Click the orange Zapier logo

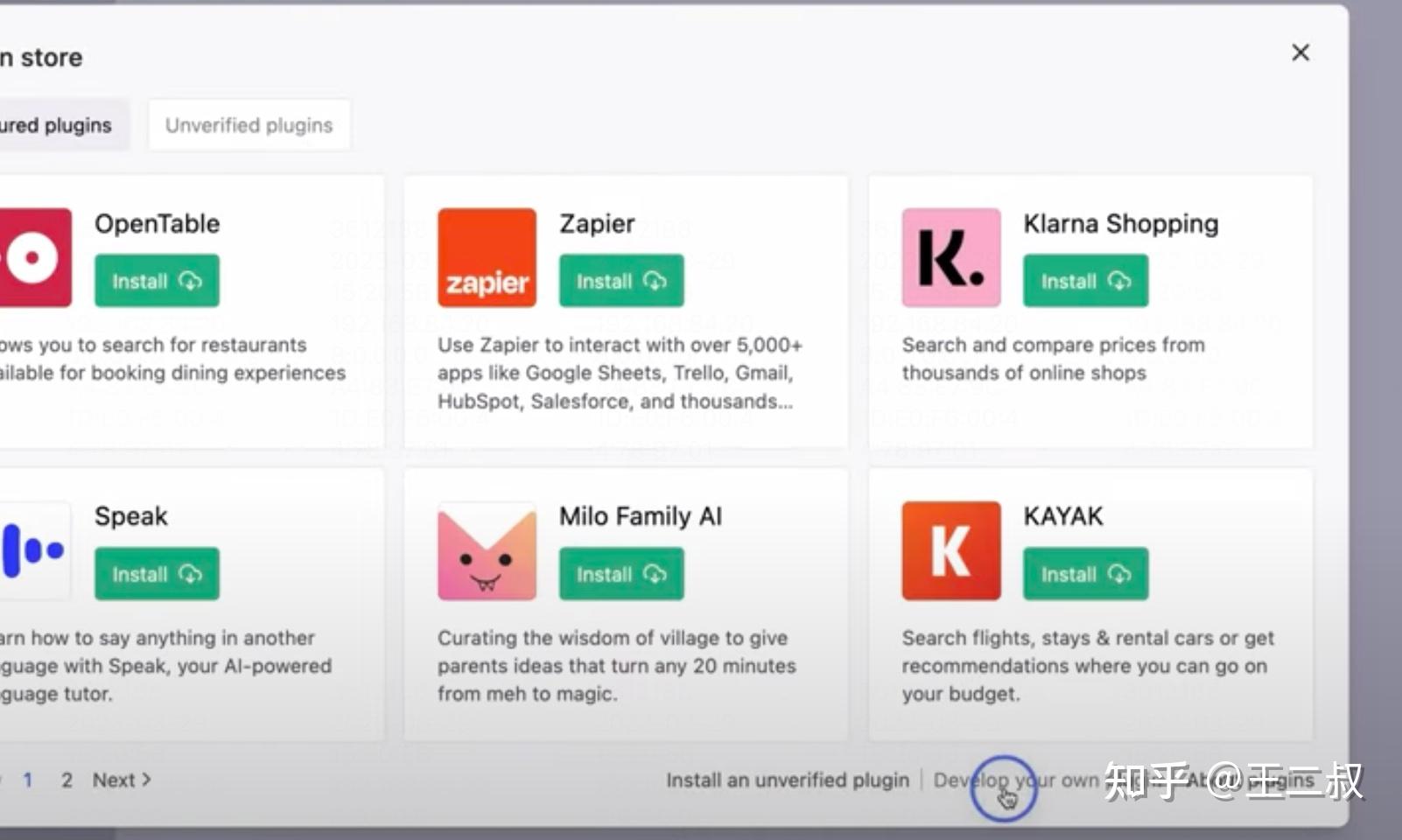[487, 258]
